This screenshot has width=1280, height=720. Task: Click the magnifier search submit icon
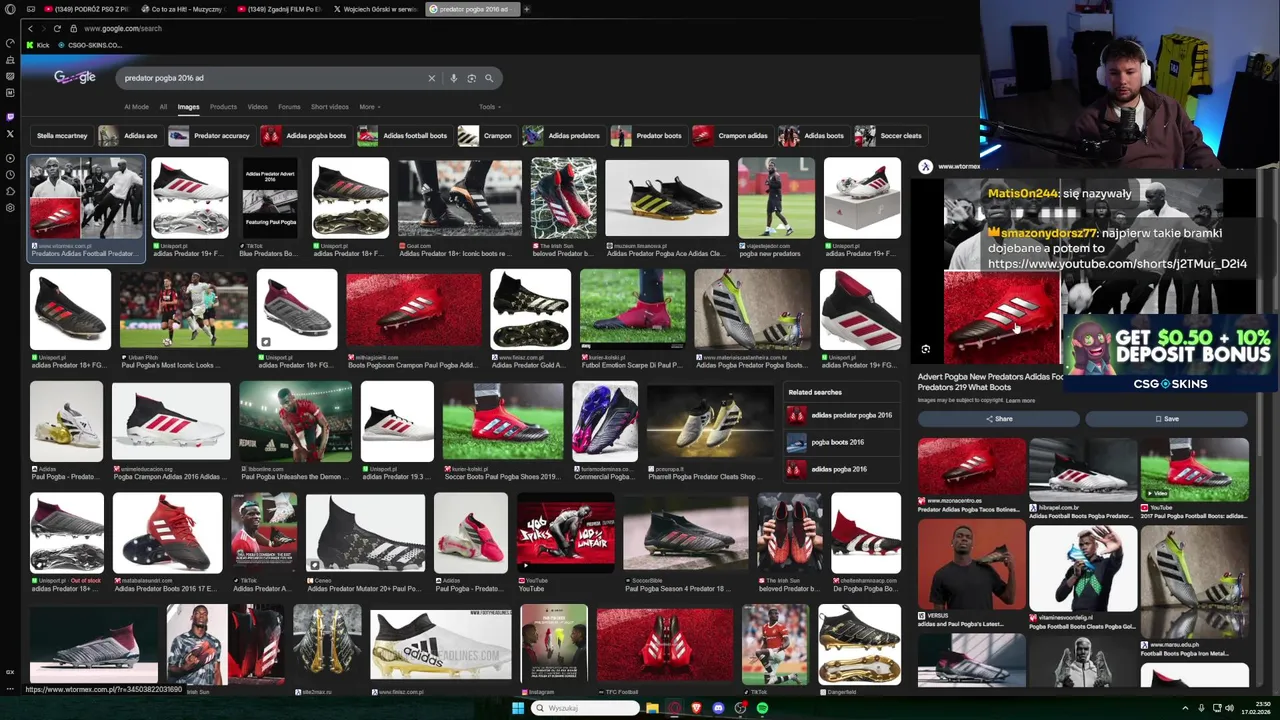(489, 78)
